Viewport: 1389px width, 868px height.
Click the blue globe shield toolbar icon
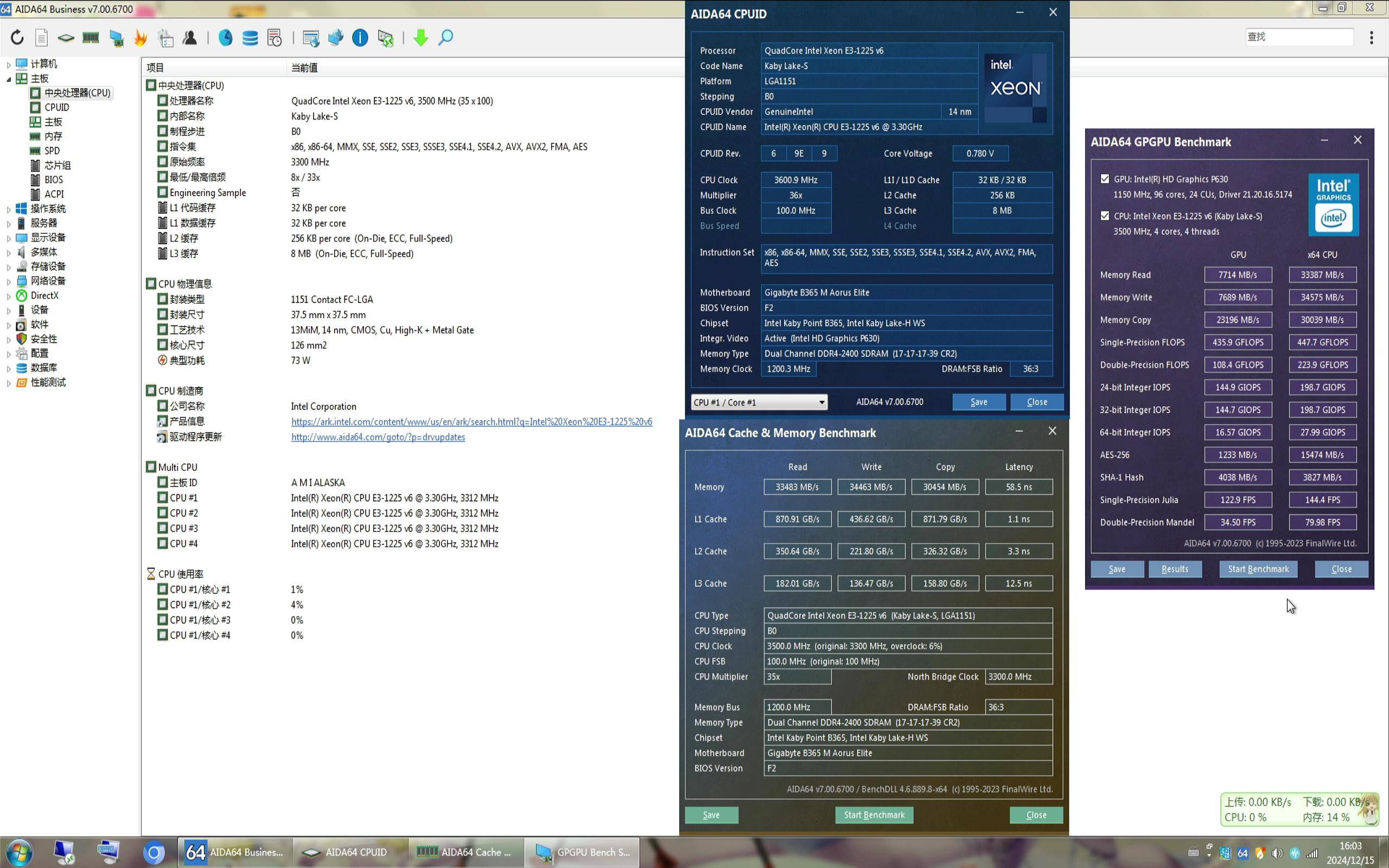tap(226, 38)
